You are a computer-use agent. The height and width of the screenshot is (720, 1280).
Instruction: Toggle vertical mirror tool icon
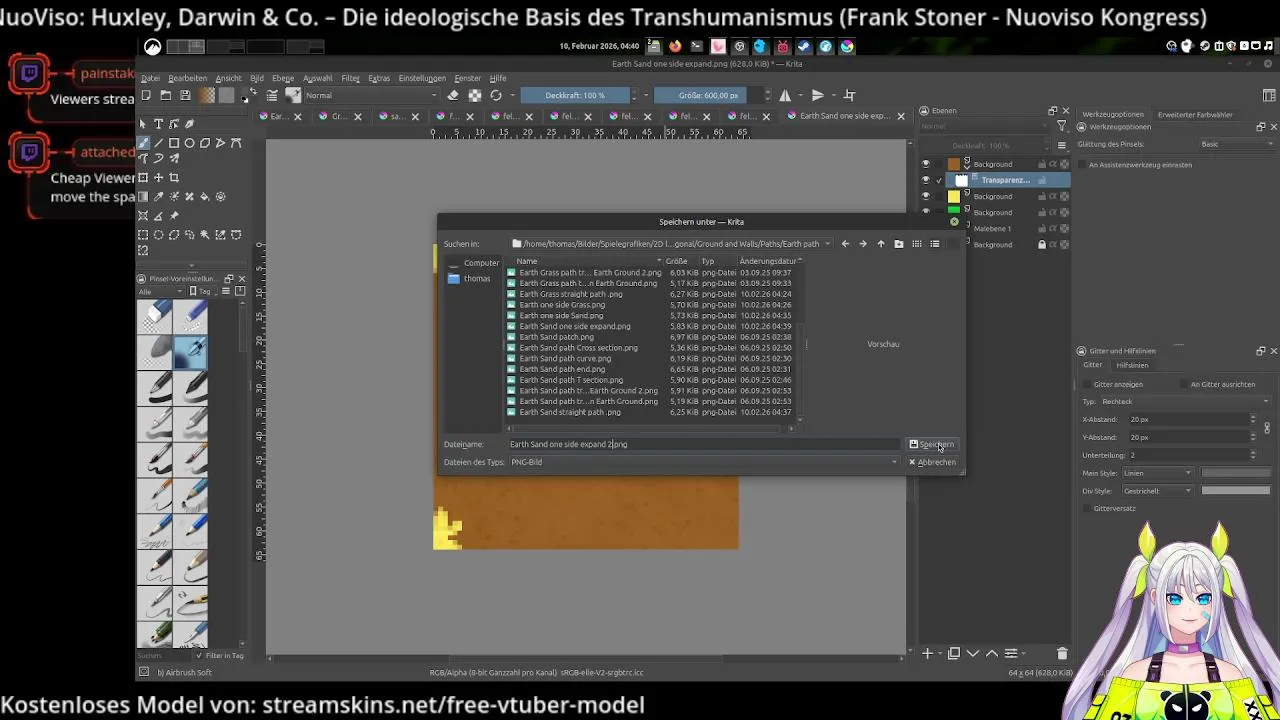point(818,95)
